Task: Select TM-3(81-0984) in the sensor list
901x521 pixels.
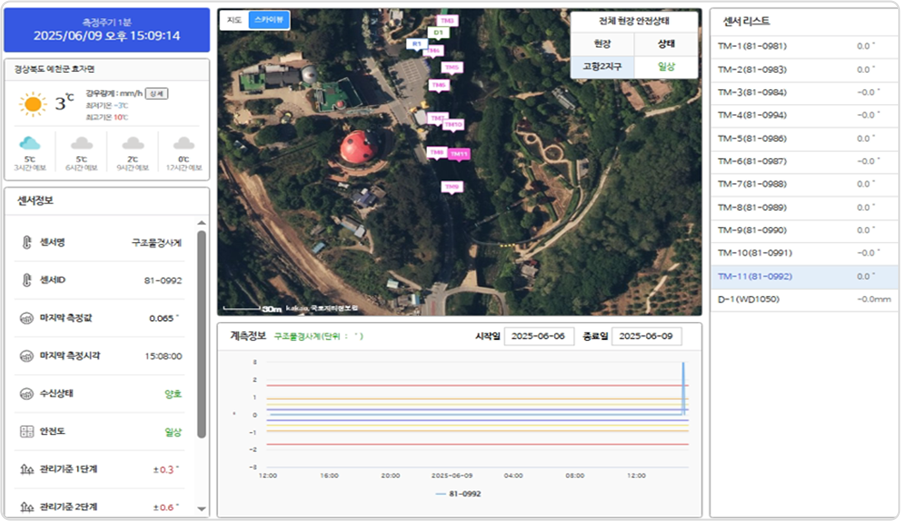Action: (x=804, y=92)
